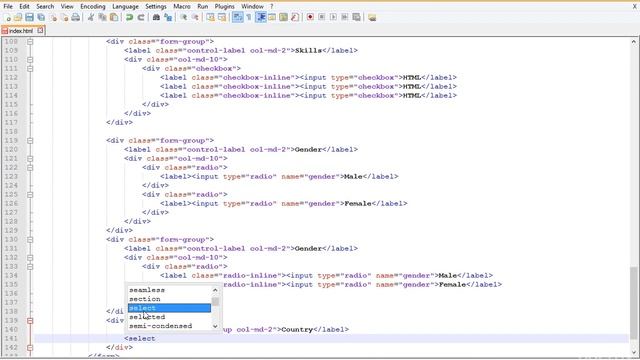Screen dimensions: 640x360
Task: Close the index.html tab with its X
Action: pos(40,30)
